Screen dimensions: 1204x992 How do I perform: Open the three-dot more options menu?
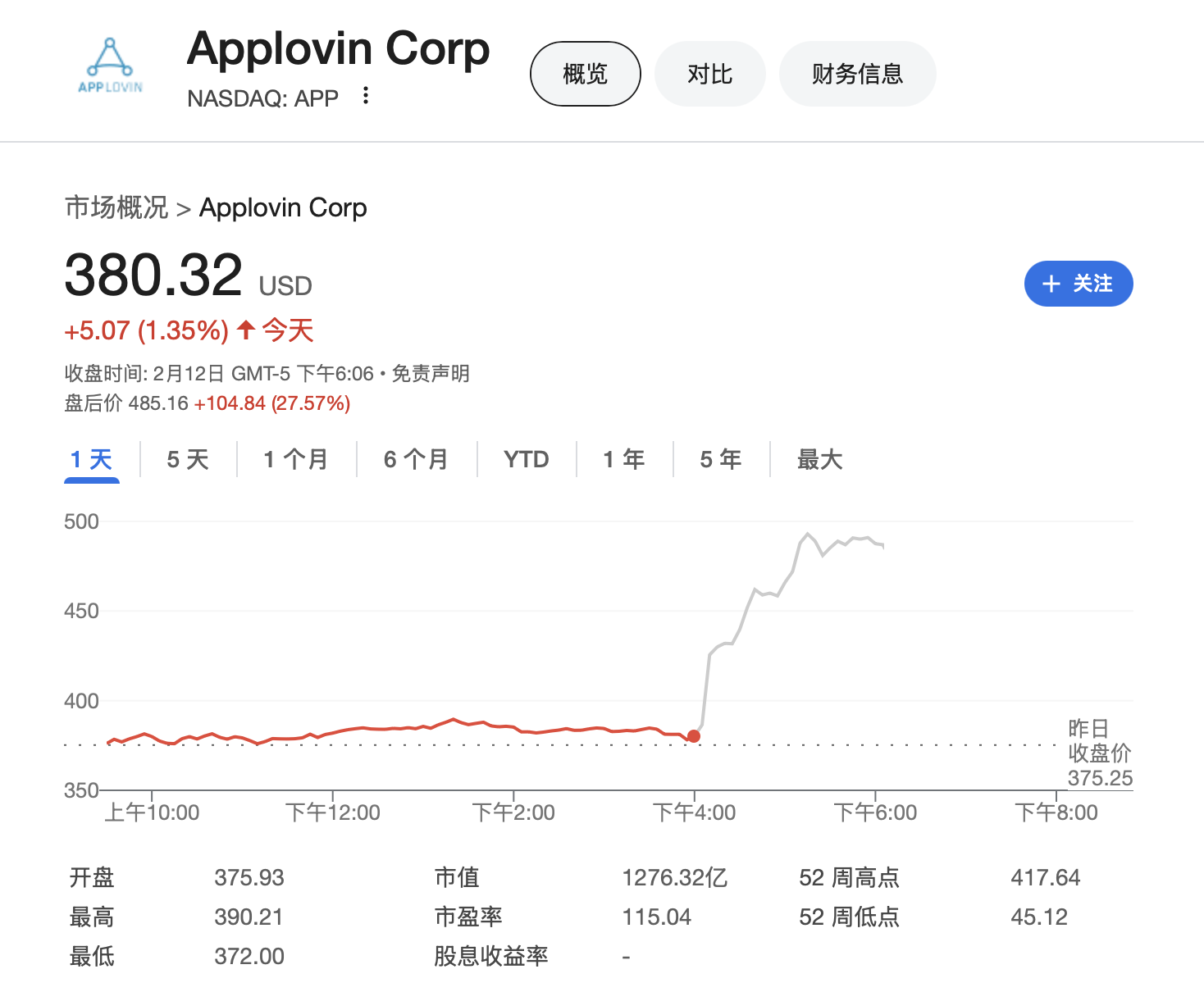coord(366,96)
